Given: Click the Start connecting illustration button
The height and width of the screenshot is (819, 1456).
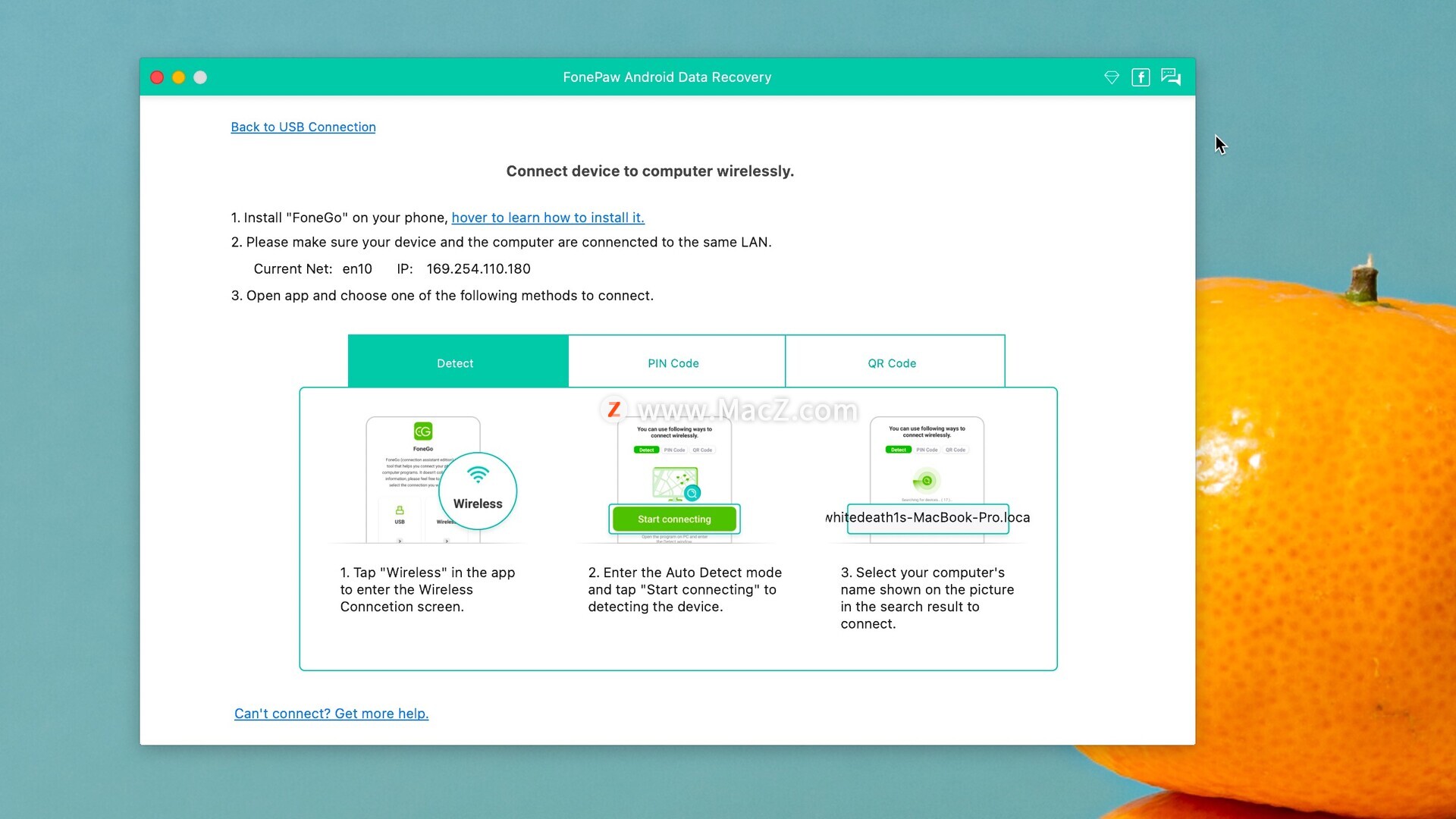Looking at the screenshot, I should [x=674, y=519].
